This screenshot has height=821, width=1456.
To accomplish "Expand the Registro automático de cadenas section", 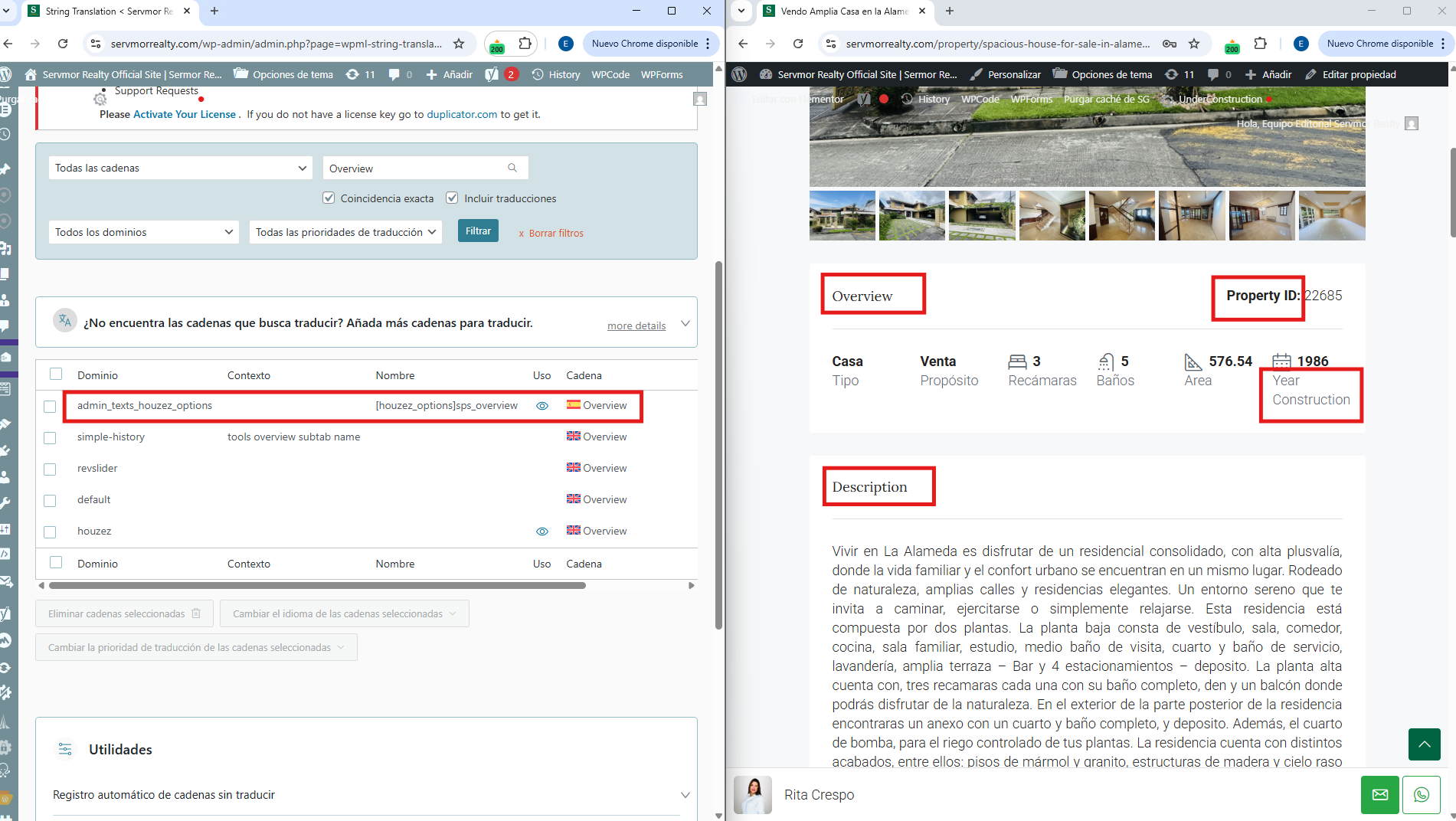I will click(x=685, y=795).
